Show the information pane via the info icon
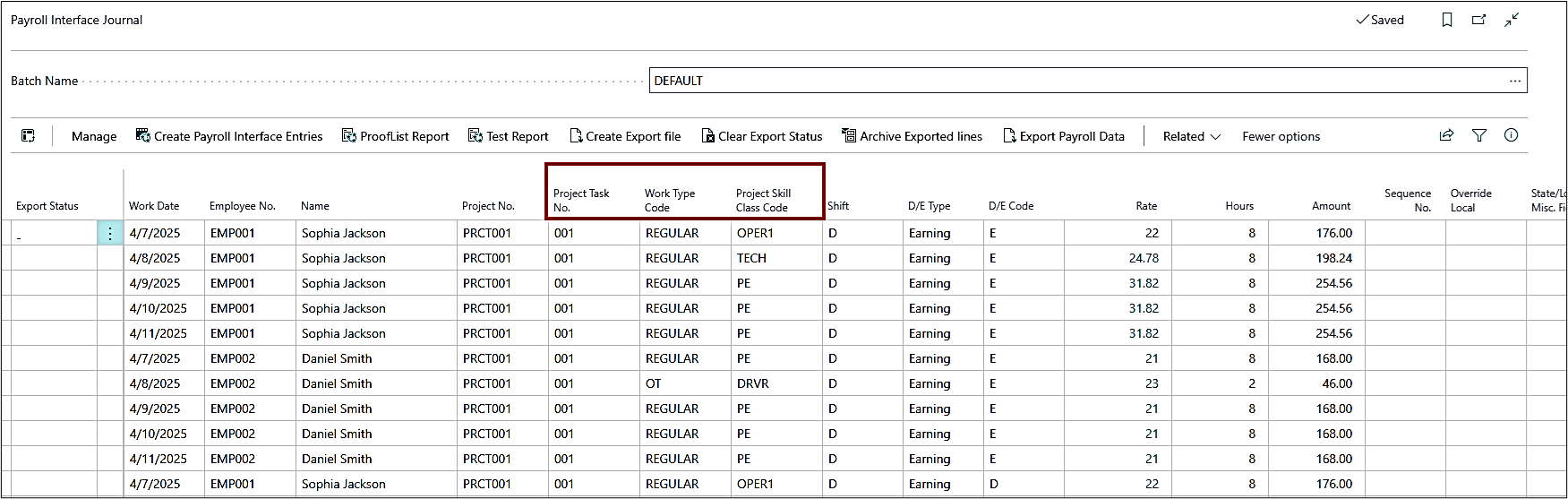 pos(1512,135)
